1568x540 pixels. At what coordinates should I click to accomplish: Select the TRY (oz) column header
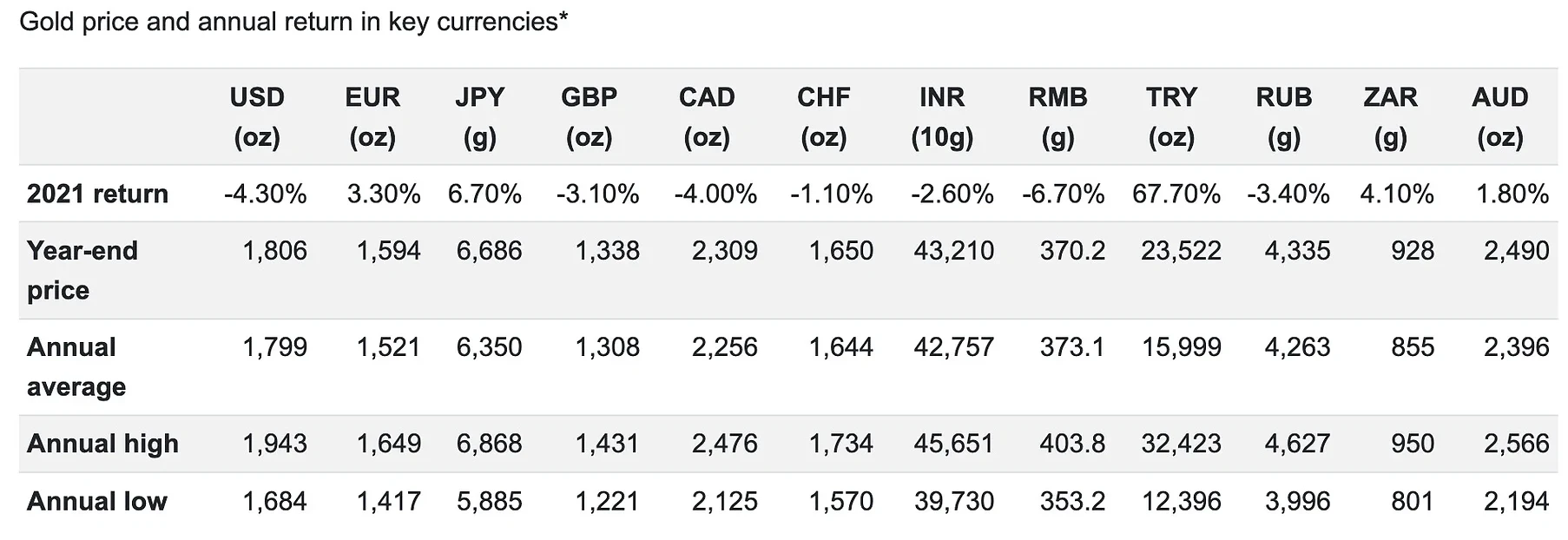point(1171,117)
